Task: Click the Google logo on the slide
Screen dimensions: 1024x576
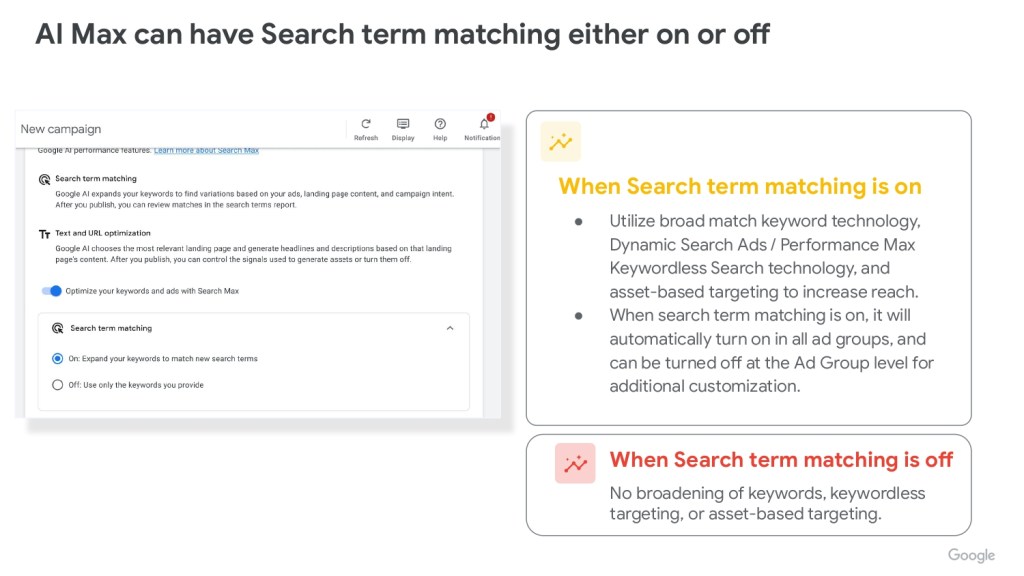Action: [x=971, y=555]
